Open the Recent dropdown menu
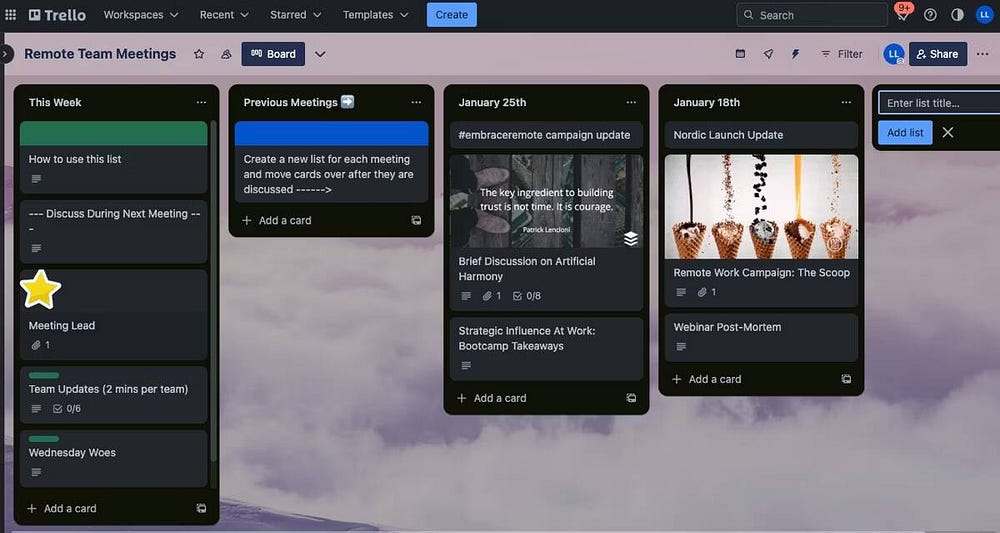This screenshot has width=1000, height=533. 224,15
